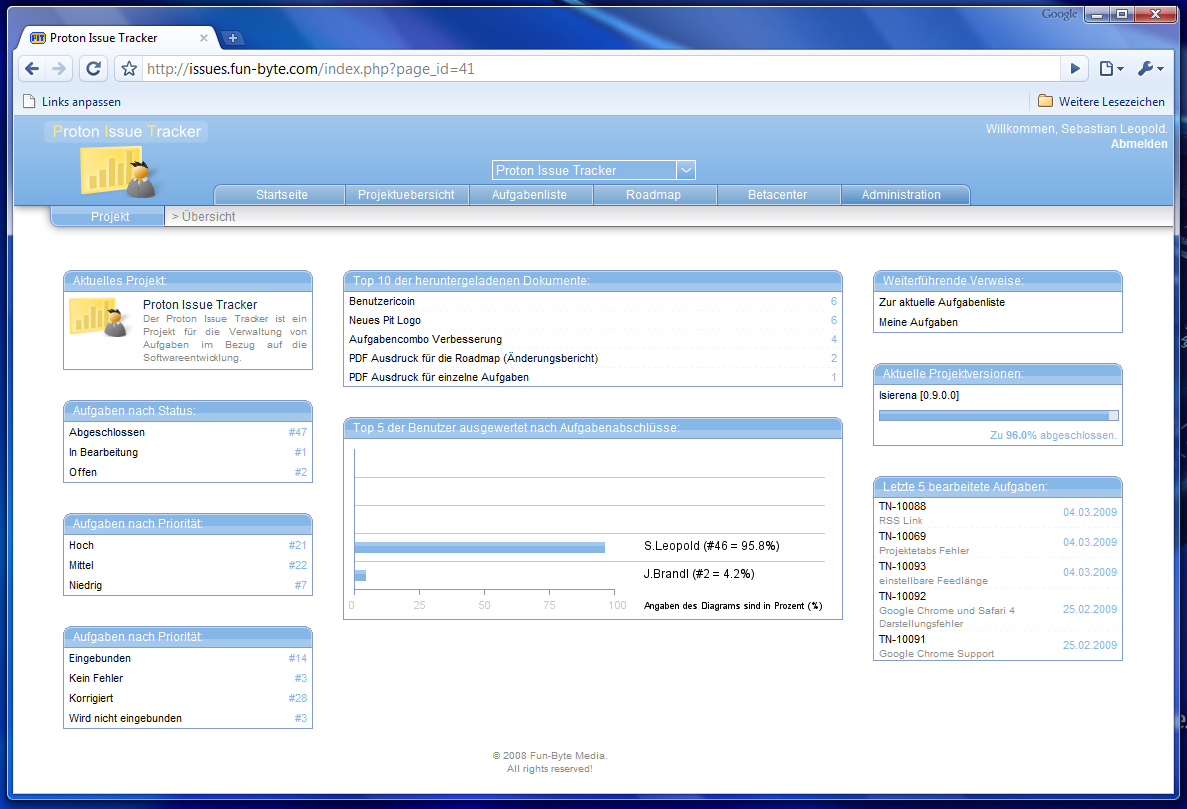The height and width of the screenshot is (809, 1187).
Task: Click the In Bearbeitung status row
Action: point(188,452)
